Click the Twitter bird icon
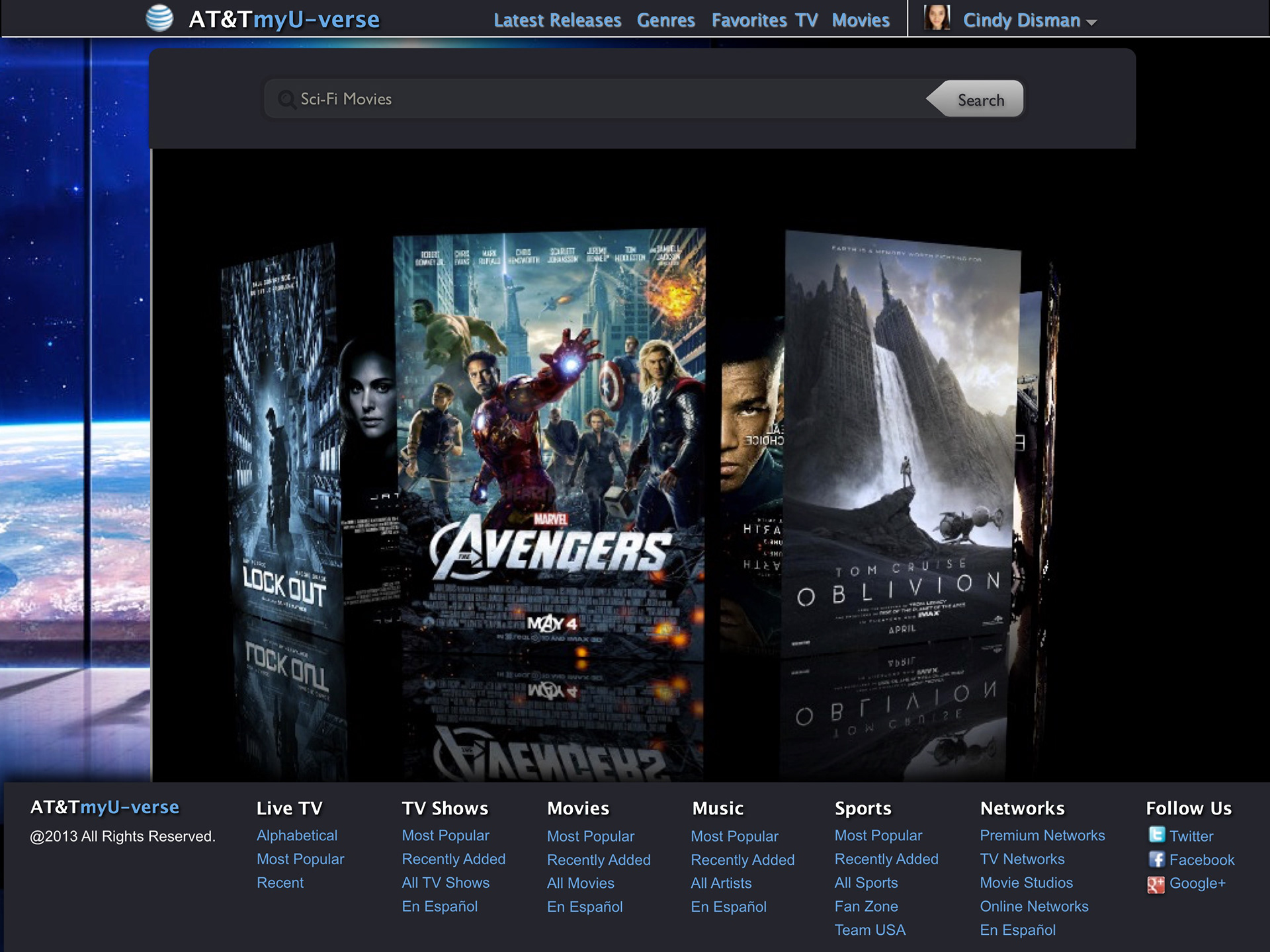The width and height of the screenshot is (1270, 952). point(1156,835)
